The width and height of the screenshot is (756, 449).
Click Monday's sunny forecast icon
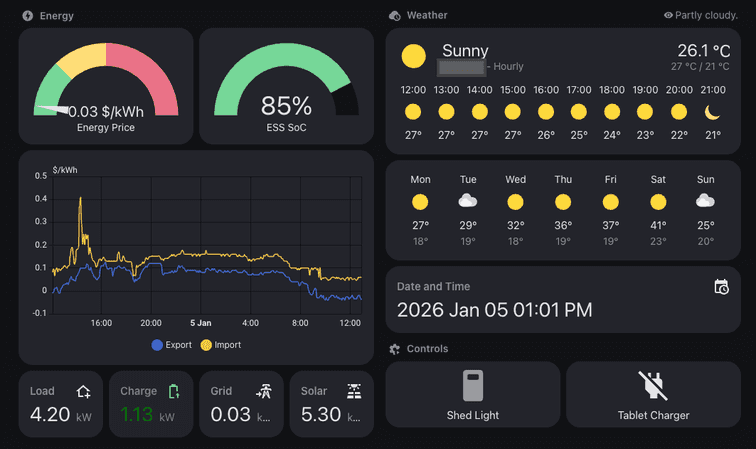[x=420, y=202]
